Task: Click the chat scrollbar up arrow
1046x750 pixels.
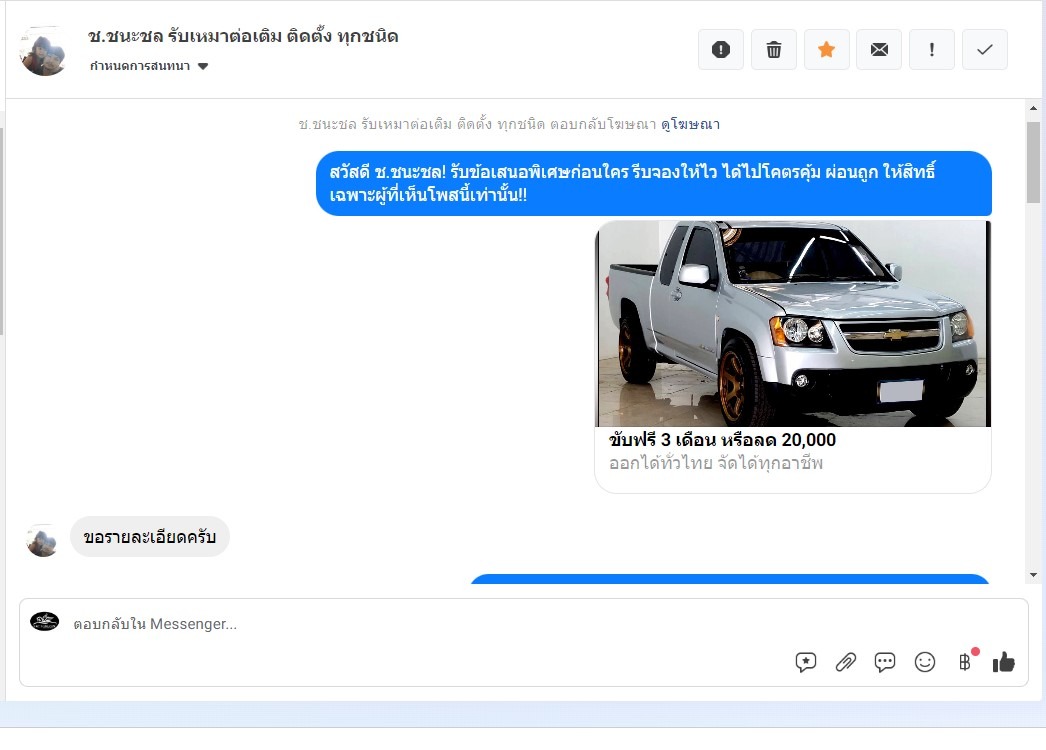Action: 1033,108
